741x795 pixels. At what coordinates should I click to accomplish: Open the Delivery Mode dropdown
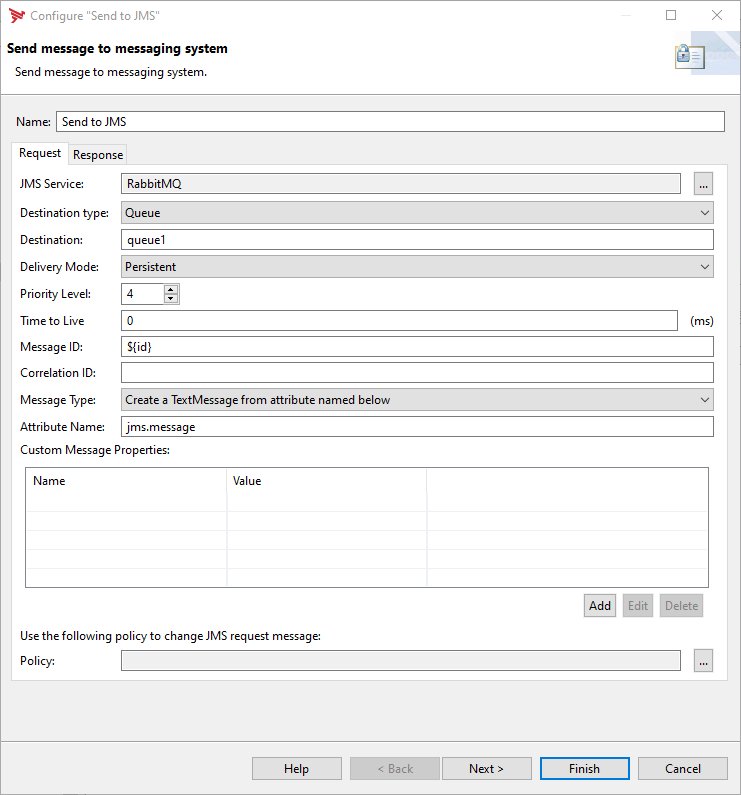point(417,267)
